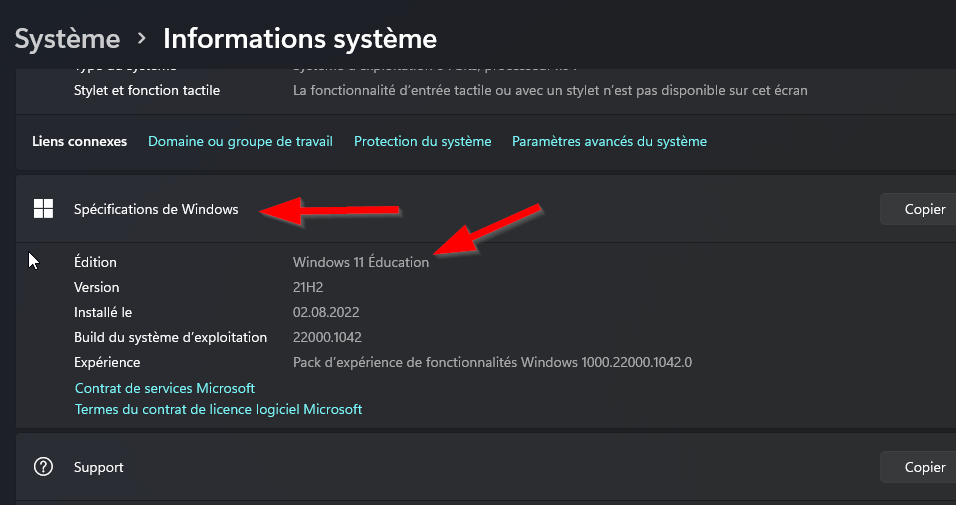Open Termes du contrat de licence logiciel Microsoft
Image resolution: width=956 pixels, height=505 pixels.
click(218, 409)
